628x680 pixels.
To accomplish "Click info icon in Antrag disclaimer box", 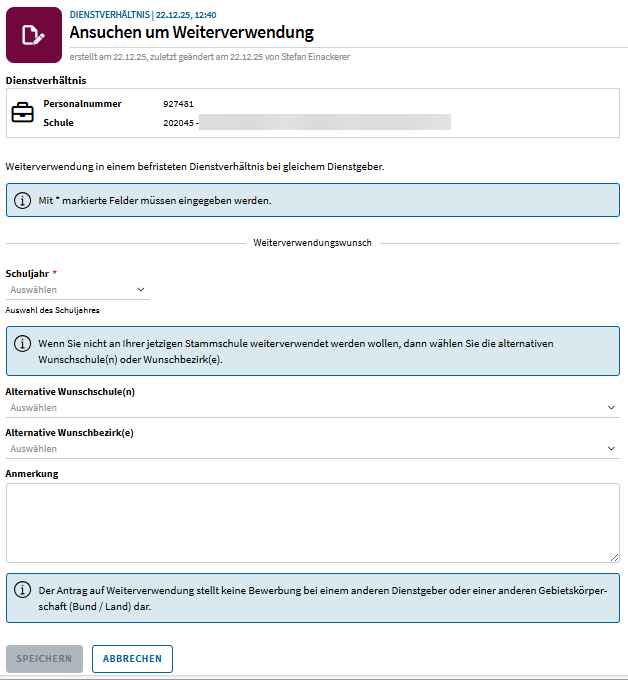I will pos(22,589).
